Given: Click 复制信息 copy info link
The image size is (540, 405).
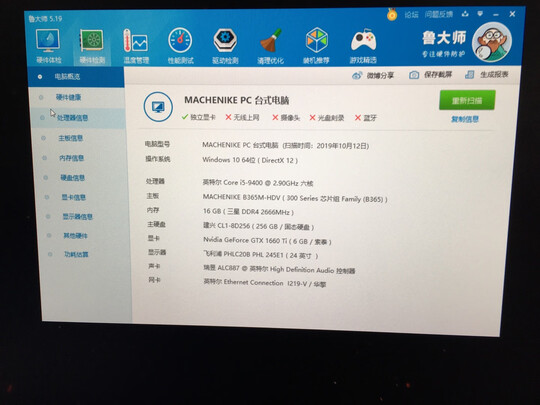Looking at the screenshot, I should coord(465,119).
